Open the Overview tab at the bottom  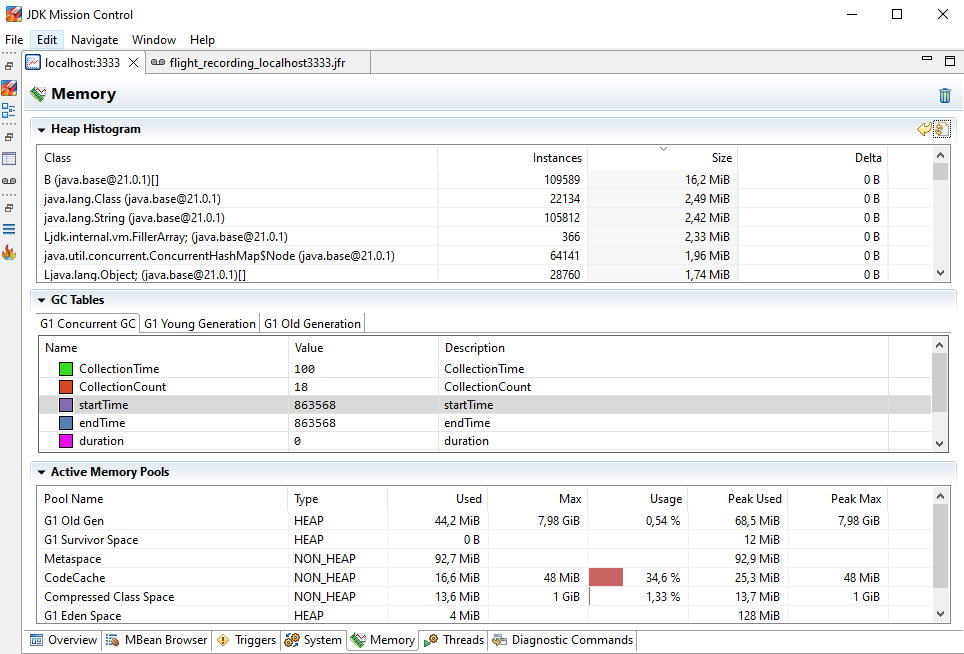pos(64,640)
